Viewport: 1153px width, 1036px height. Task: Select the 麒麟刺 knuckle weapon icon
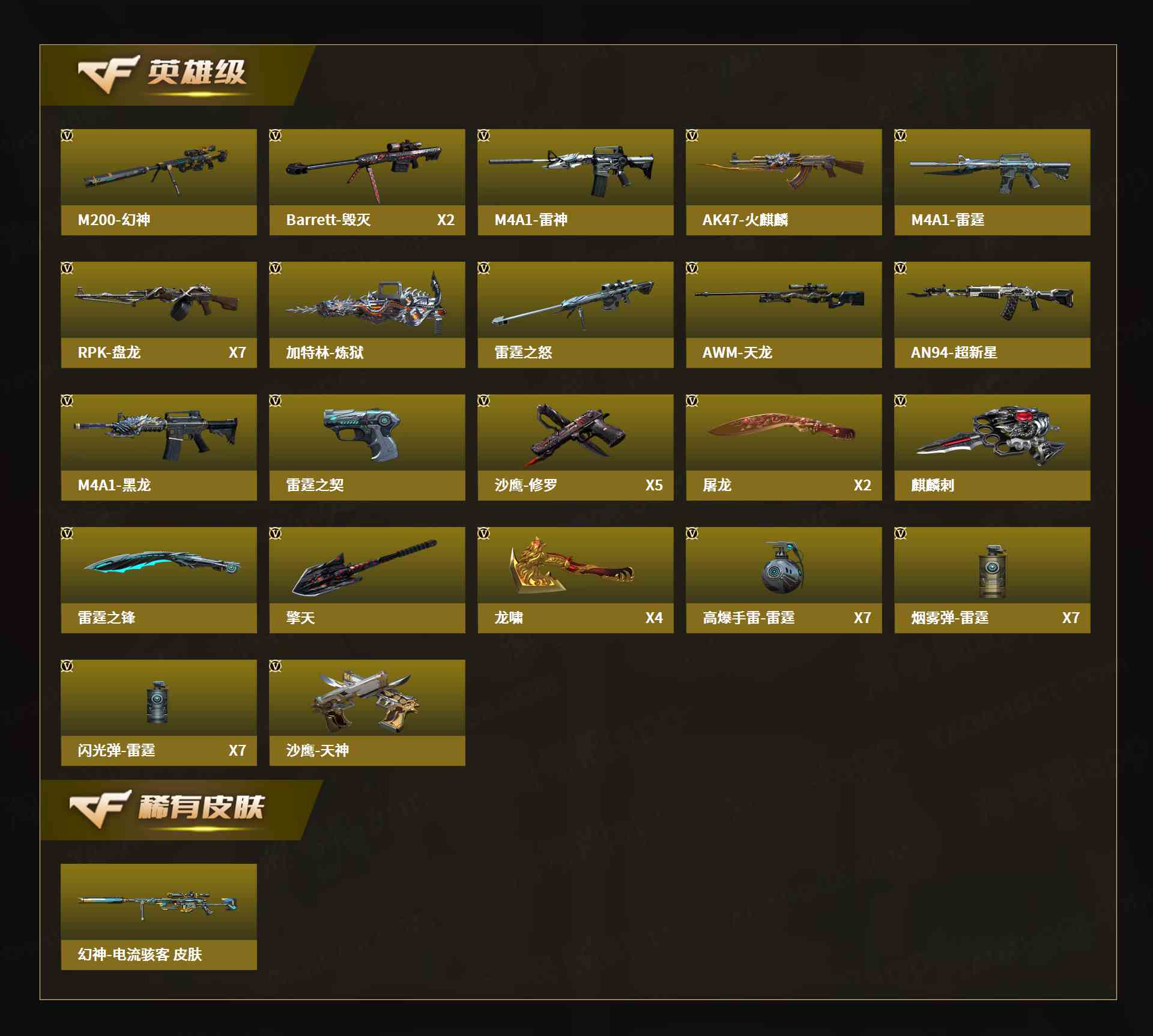990,436
